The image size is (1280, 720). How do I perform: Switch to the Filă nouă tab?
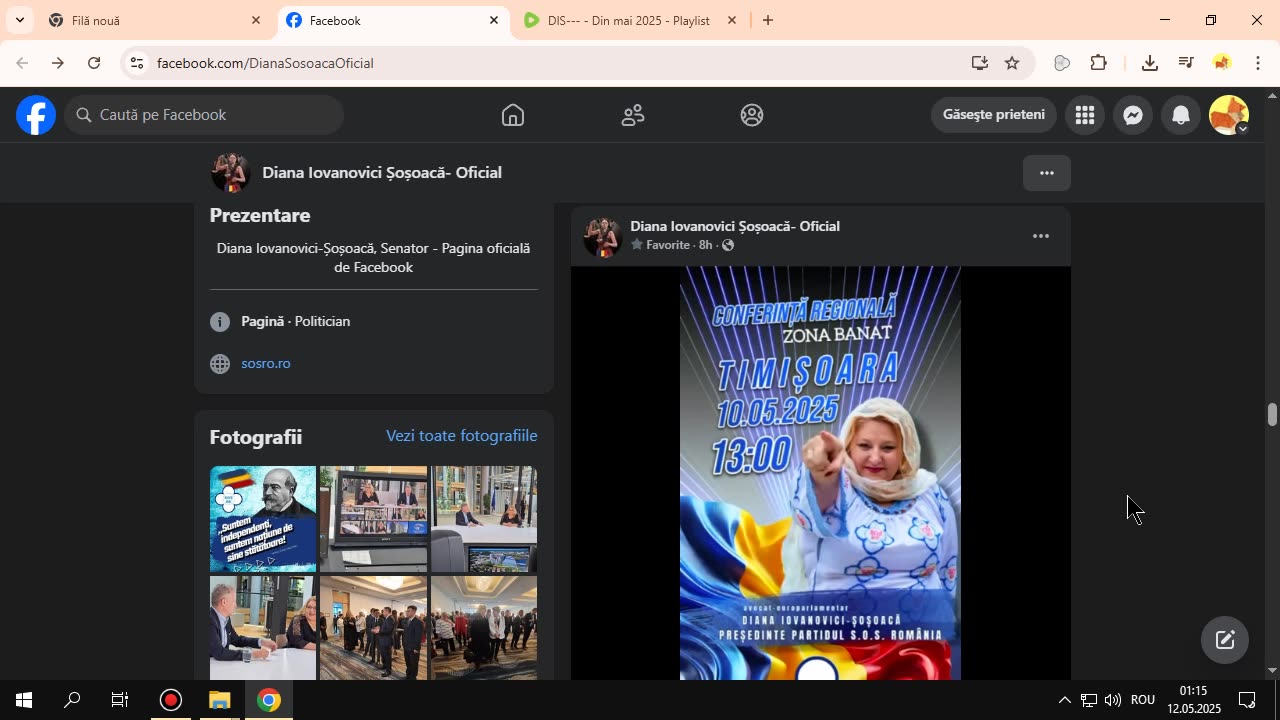155,20
